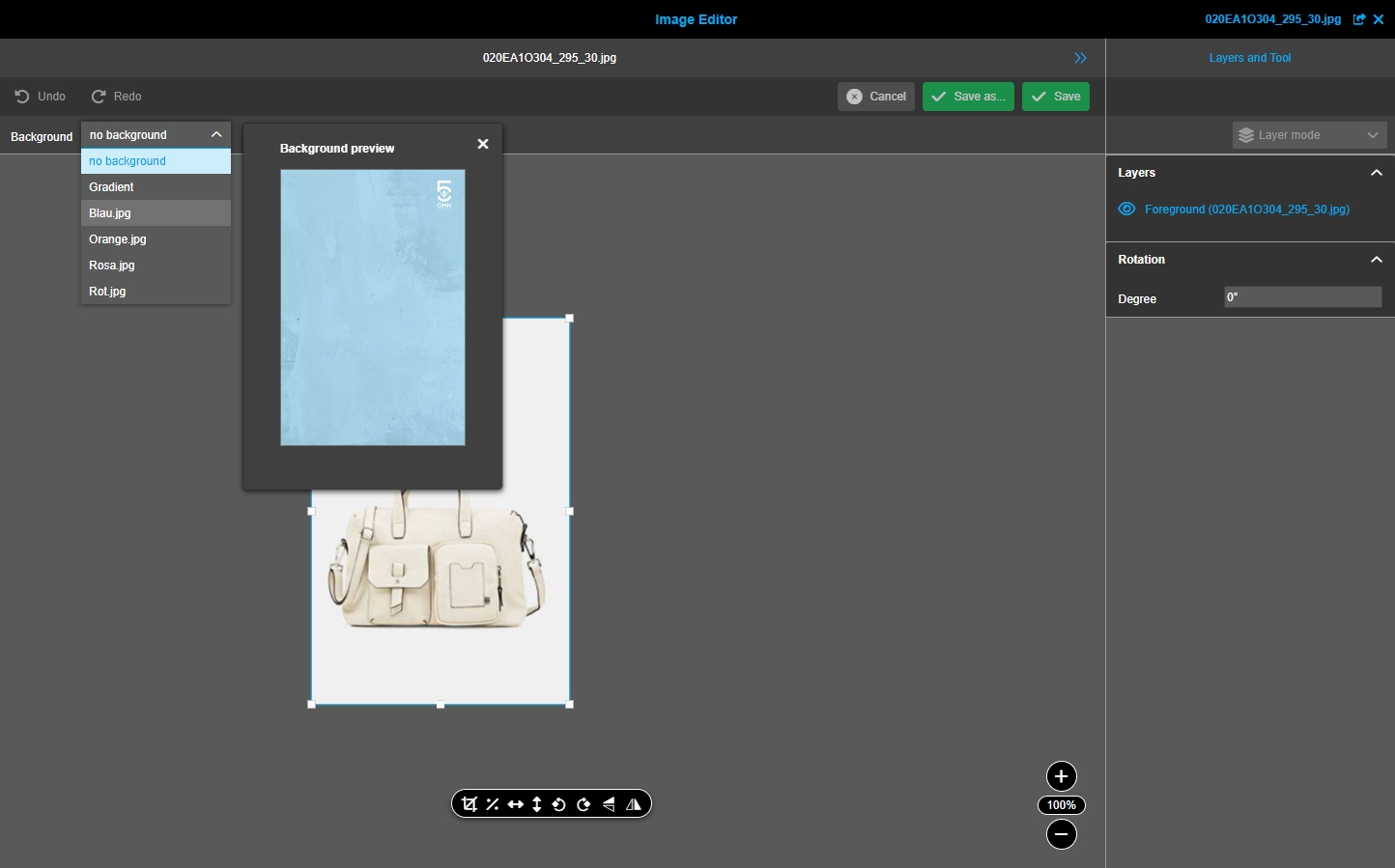Rotate image clockwise using toolbar icon

pyautogui.click(x=584, y=804)
